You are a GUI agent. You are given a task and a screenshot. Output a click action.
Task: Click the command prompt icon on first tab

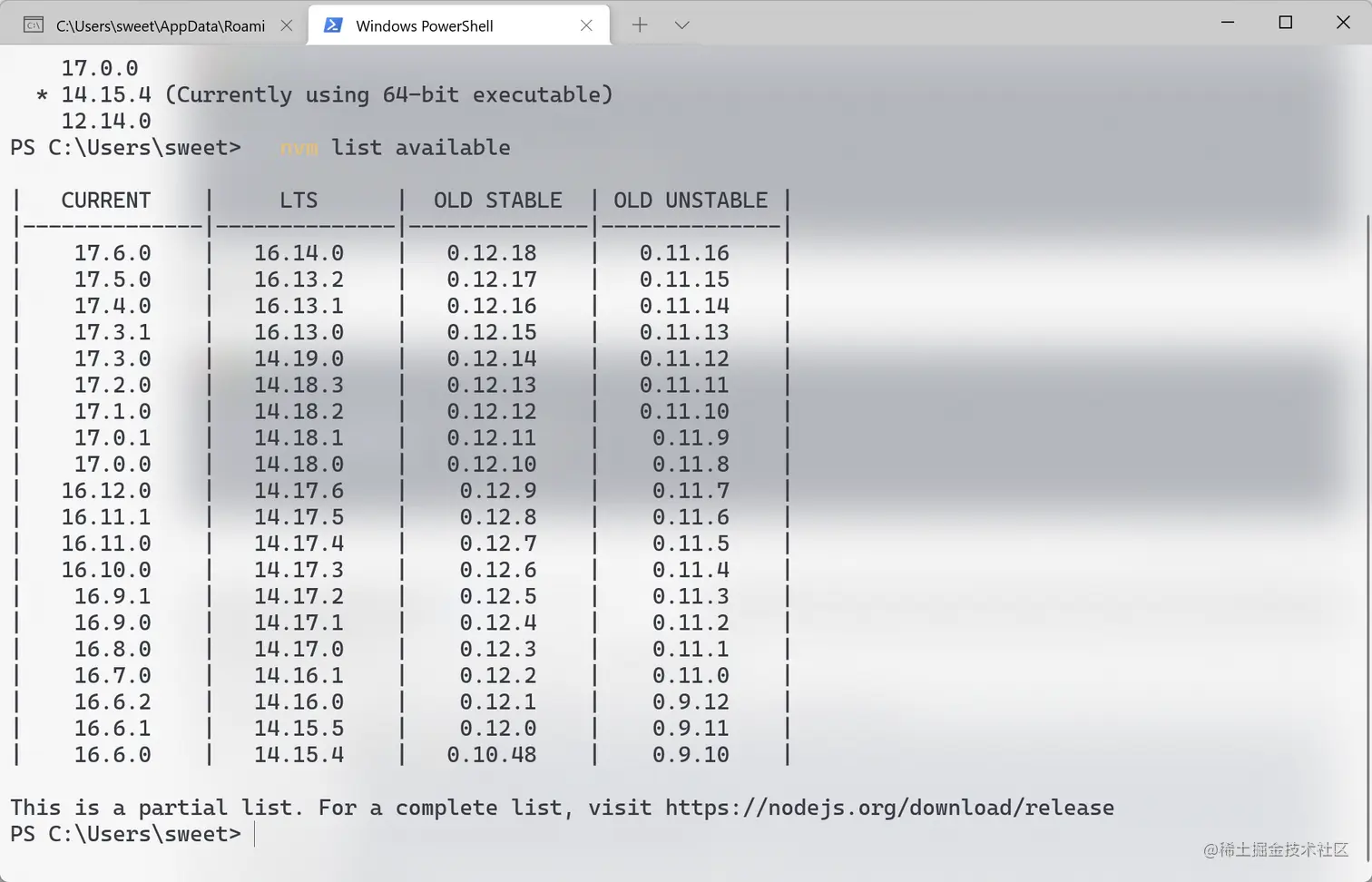34,24
